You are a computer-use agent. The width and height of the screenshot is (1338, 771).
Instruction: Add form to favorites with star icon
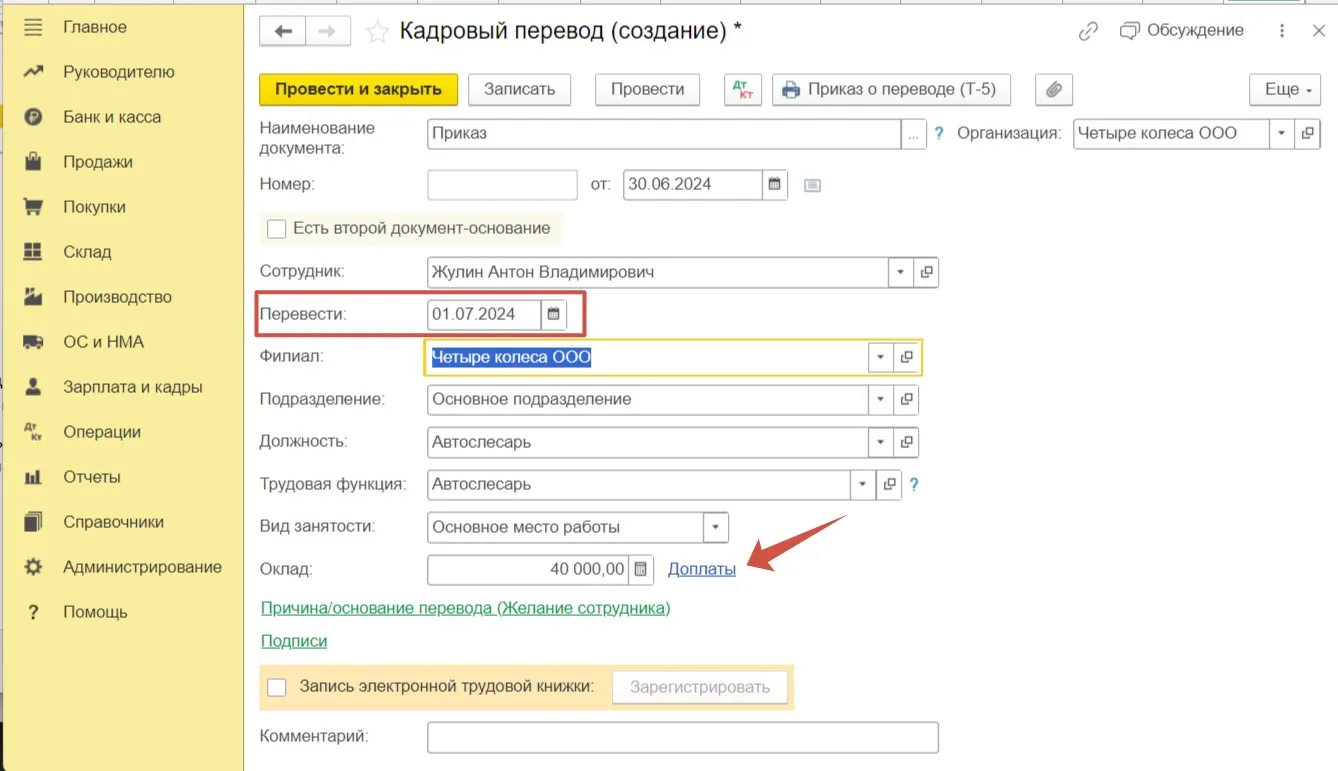pyautogui.click(x=377, y=32)
